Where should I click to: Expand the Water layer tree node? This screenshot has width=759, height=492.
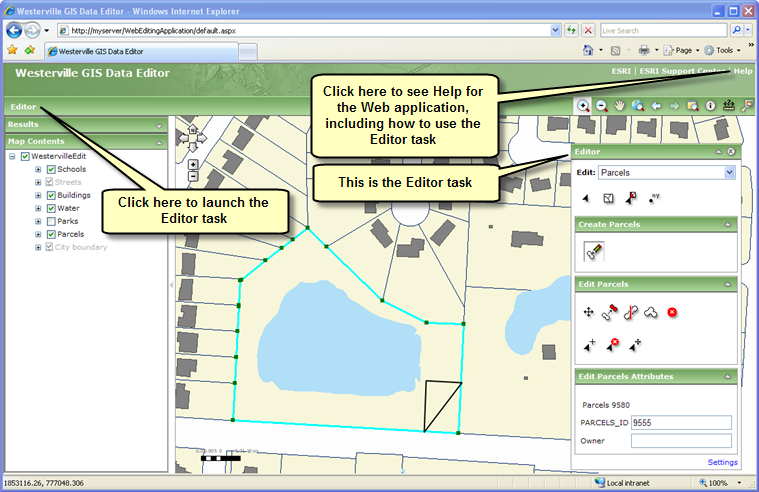point(38,208)
